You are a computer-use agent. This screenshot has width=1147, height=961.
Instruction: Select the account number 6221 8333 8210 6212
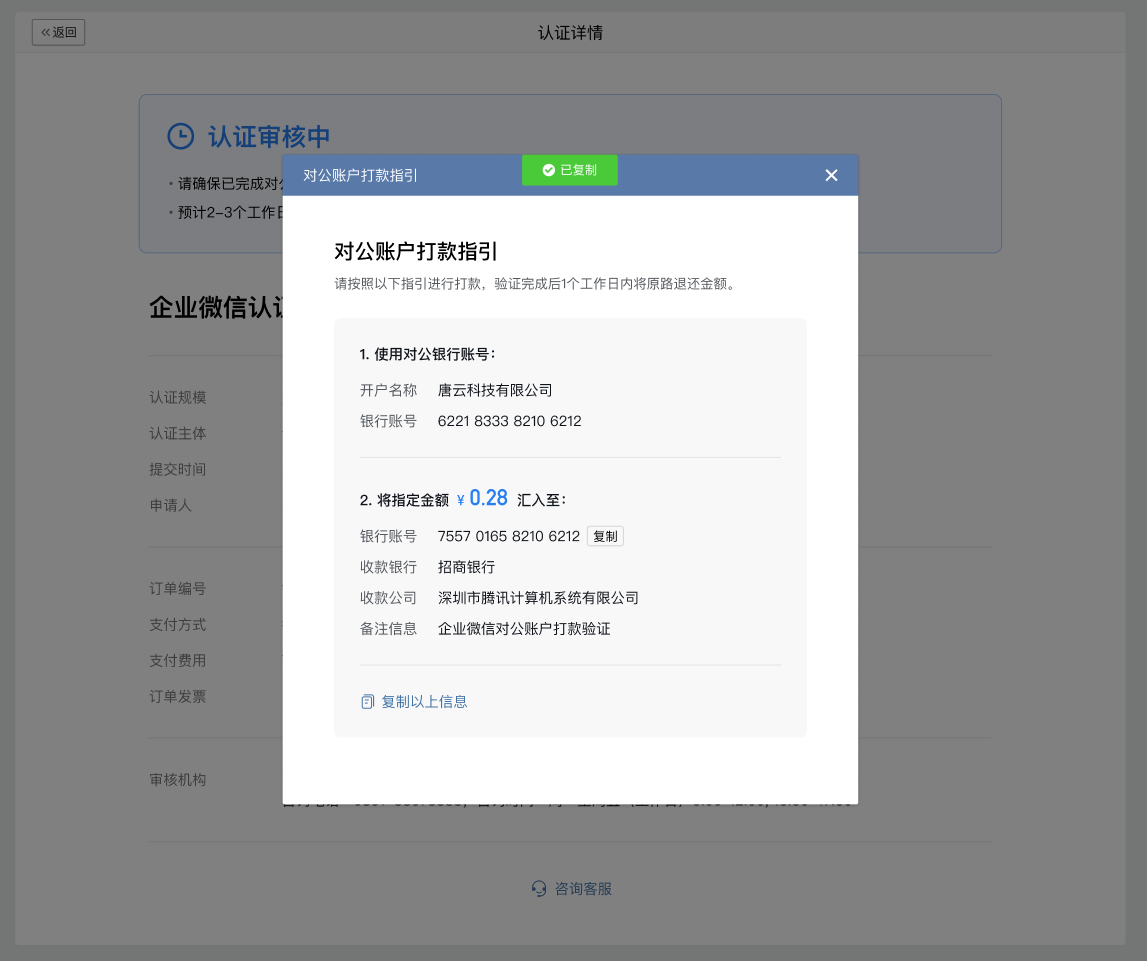510,421
